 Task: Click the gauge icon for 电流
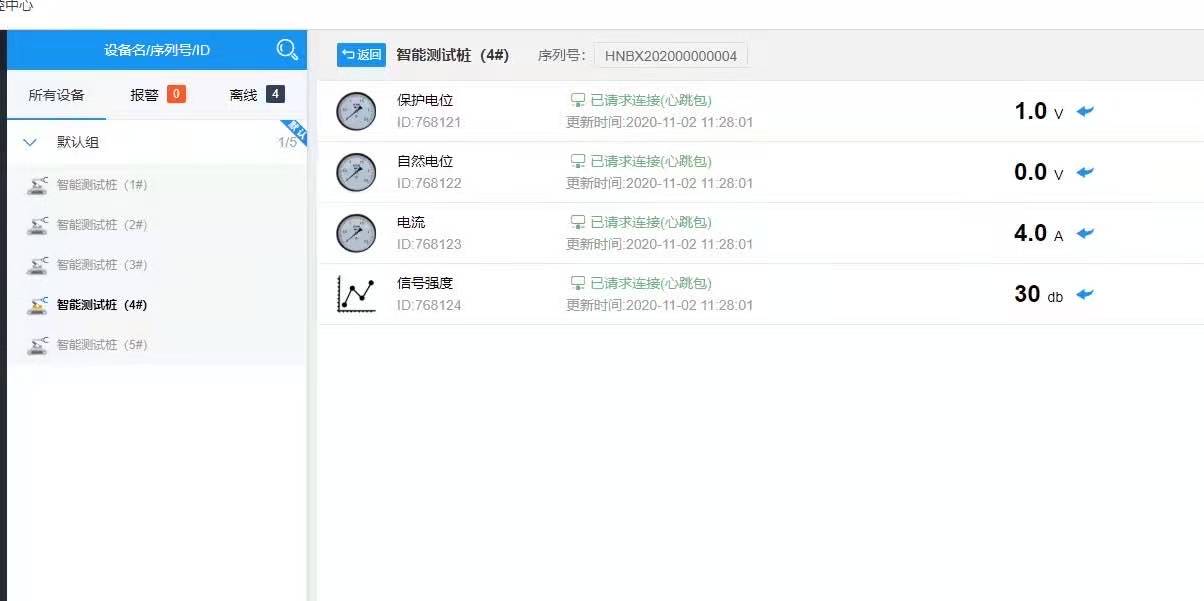point(356,233)
